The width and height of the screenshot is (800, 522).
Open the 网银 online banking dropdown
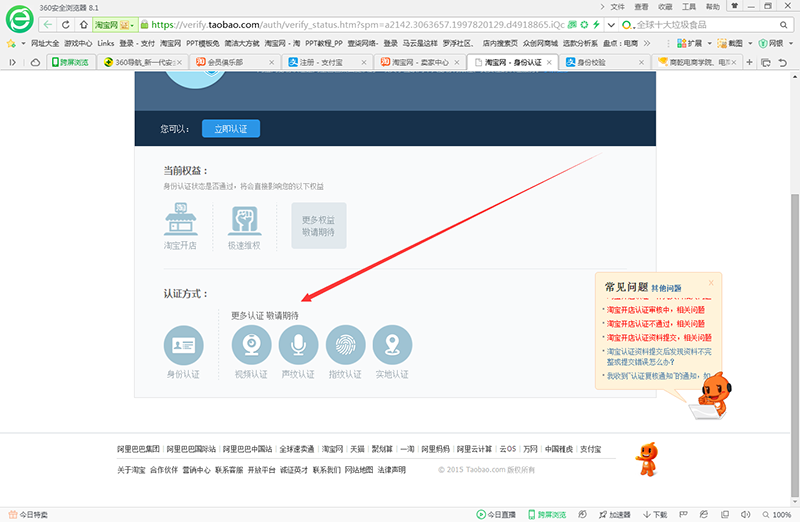(791, 43)
